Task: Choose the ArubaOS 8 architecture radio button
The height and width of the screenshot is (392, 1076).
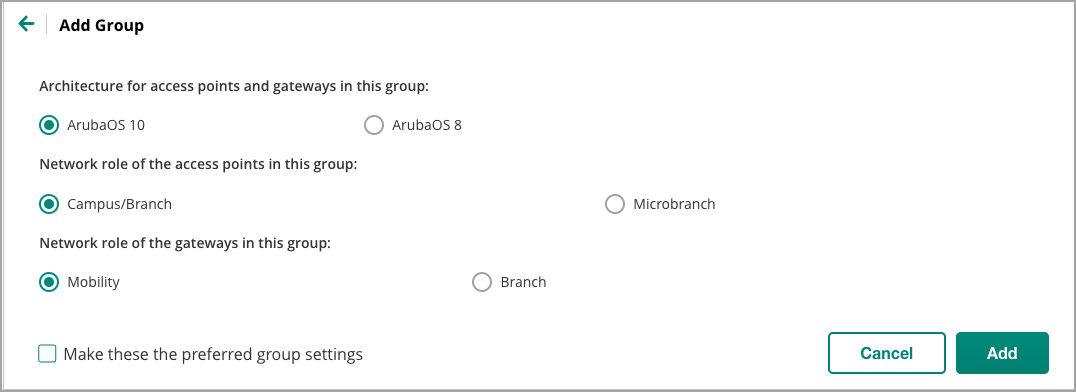Action: [x=373, y=126]
